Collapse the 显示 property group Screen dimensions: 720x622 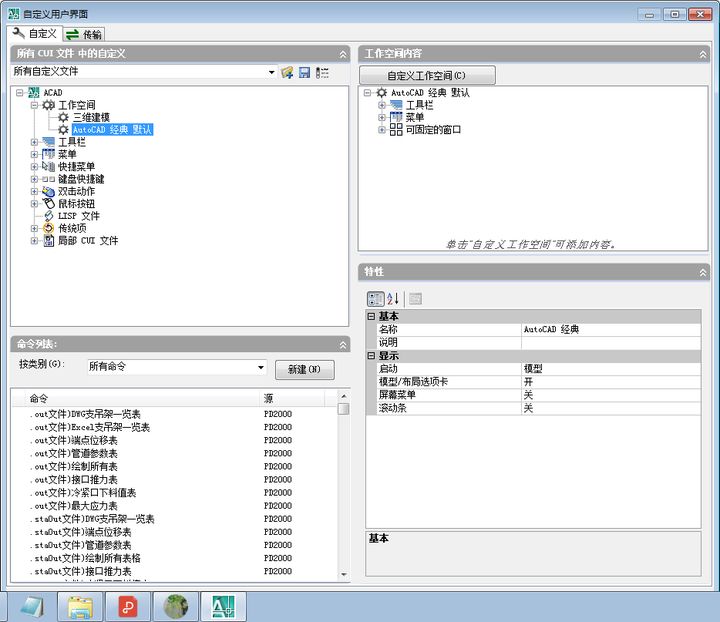pyautogui.click(x=371, y=356)
